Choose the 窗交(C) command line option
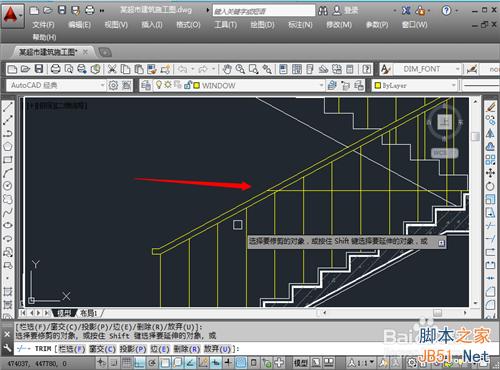The height and width of the screenshot is (370, 500). 102,349
